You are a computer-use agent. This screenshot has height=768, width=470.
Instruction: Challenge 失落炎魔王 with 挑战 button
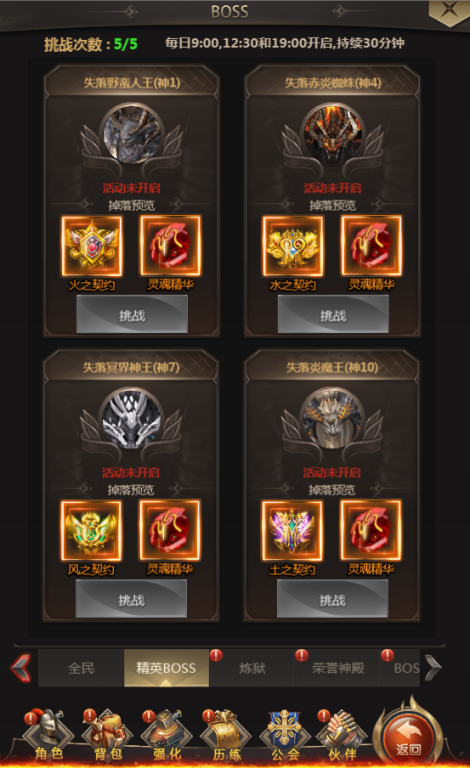pos(332,600)
